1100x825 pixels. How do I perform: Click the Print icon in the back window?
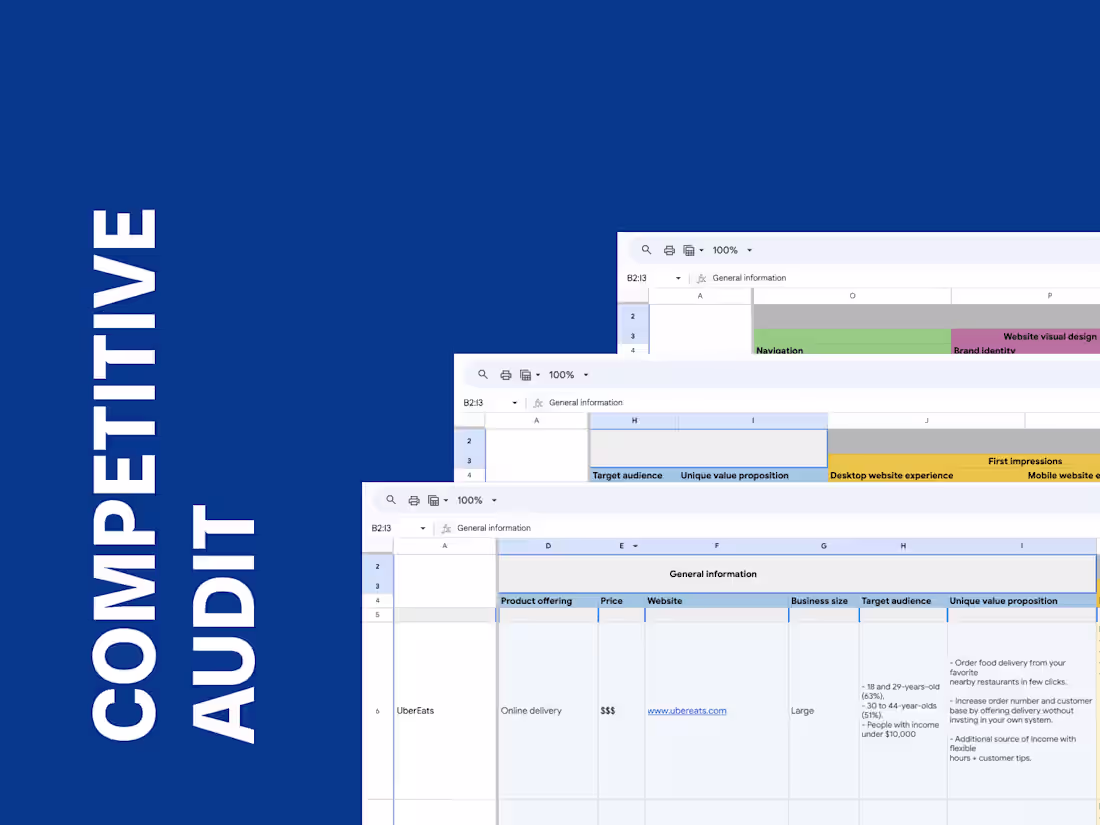[x=669, y=250]
